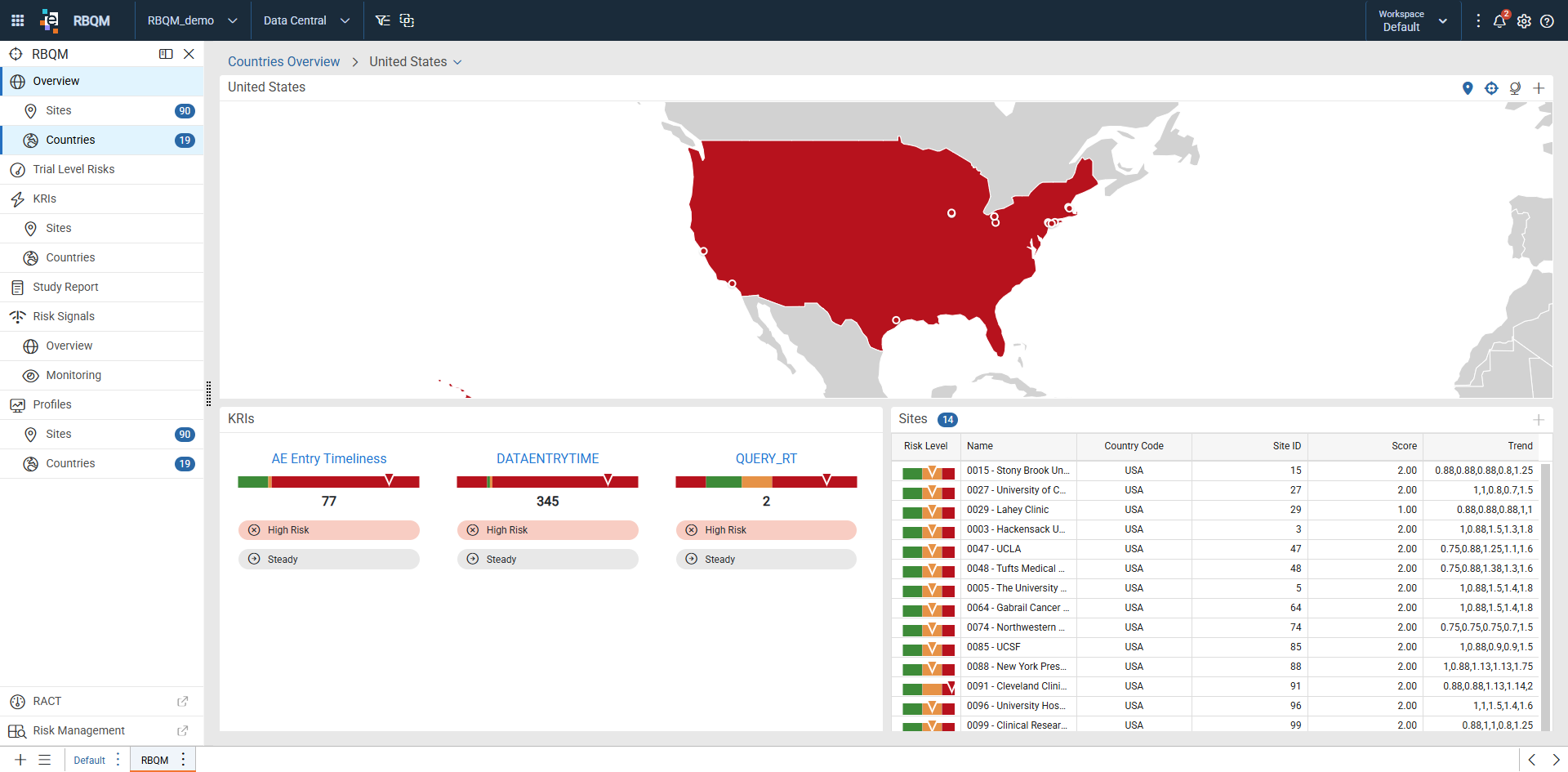The width and height of the screenshot is (1568, 772).
Task: Open the Workspace Default dropdown
Action: 1413,20
